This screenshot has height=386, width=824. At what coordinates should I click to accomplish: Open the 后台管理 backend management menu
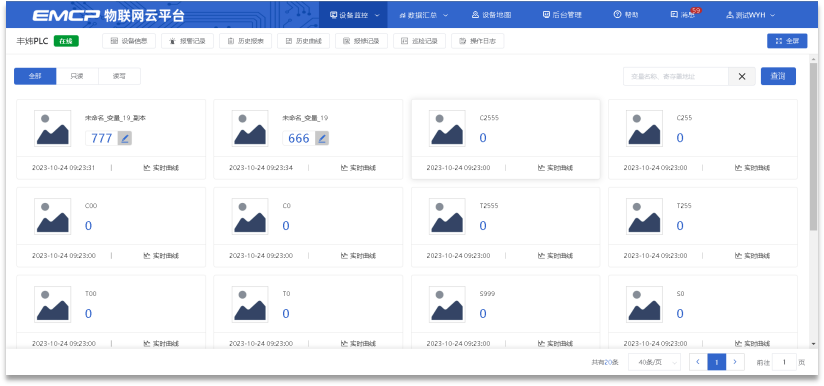562,15
